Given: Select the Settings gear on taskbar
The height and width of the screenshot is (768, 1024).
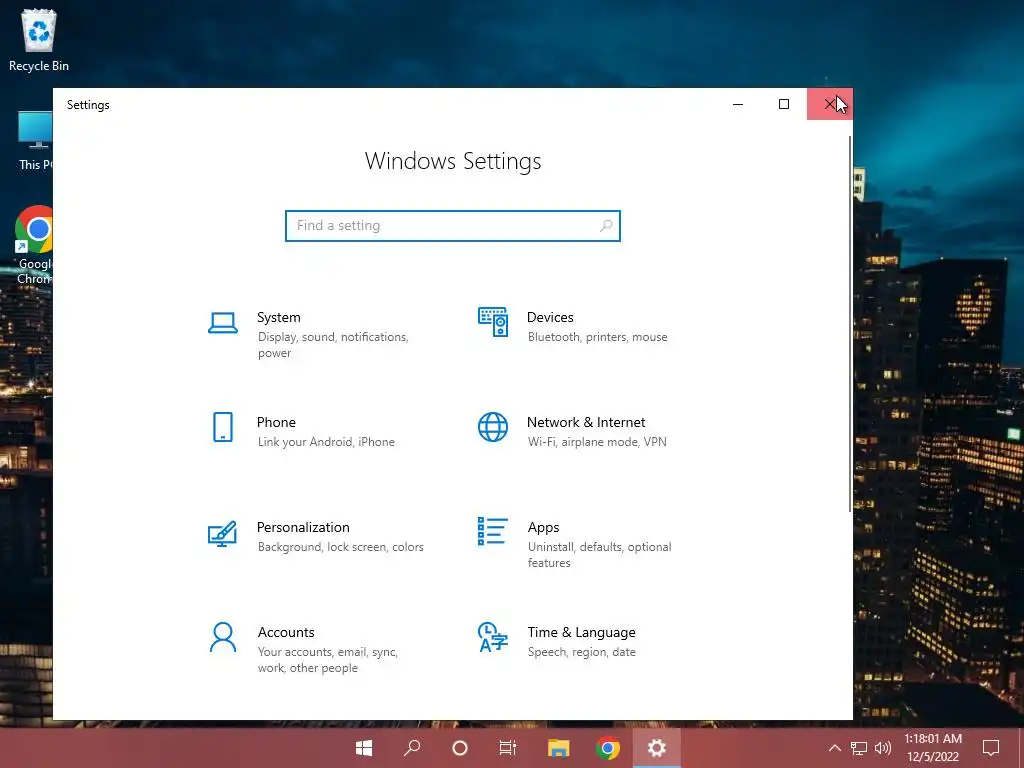Looking at the screenshot, I should coord(656,748).
